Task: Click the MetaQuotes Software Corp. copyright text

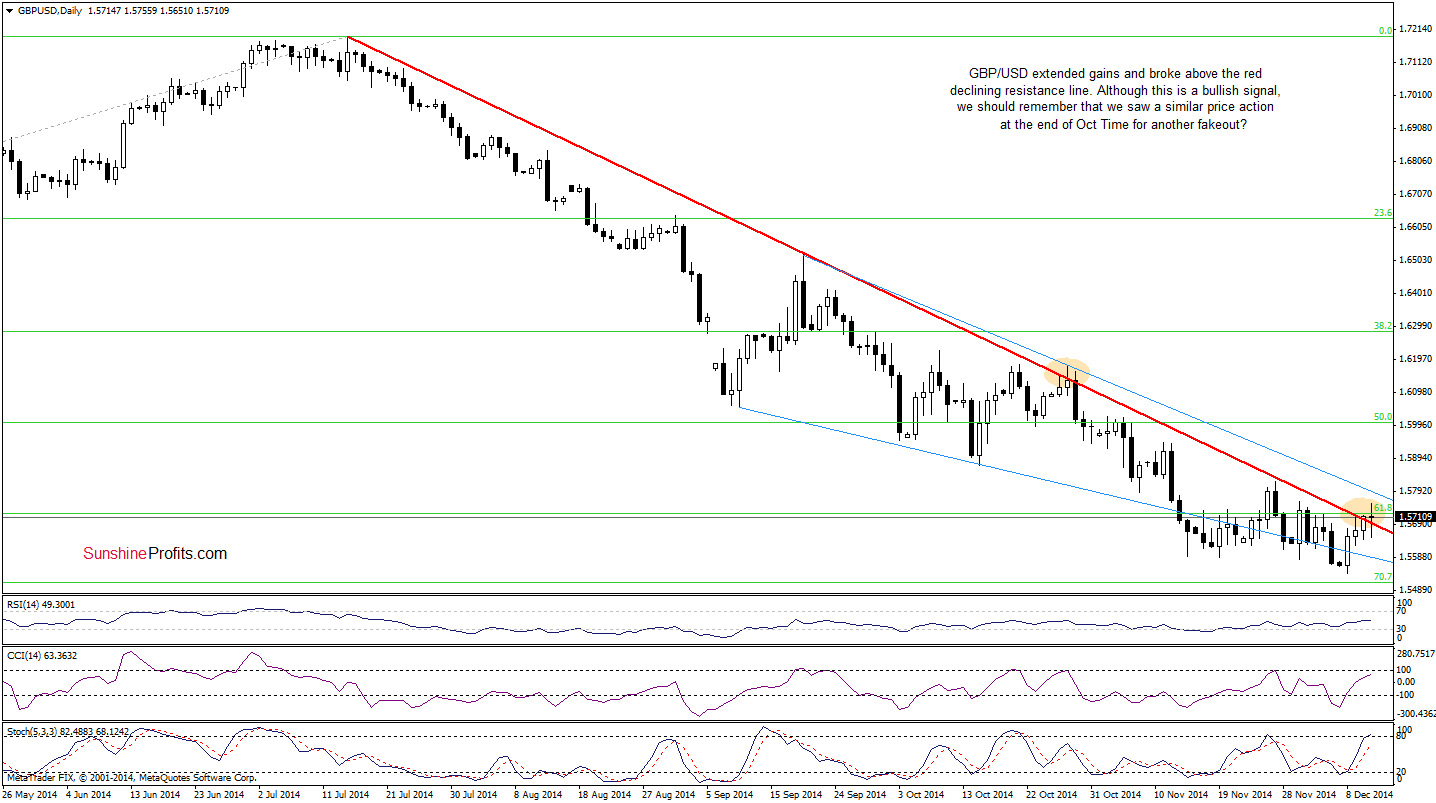Action: tap(131, 777)
